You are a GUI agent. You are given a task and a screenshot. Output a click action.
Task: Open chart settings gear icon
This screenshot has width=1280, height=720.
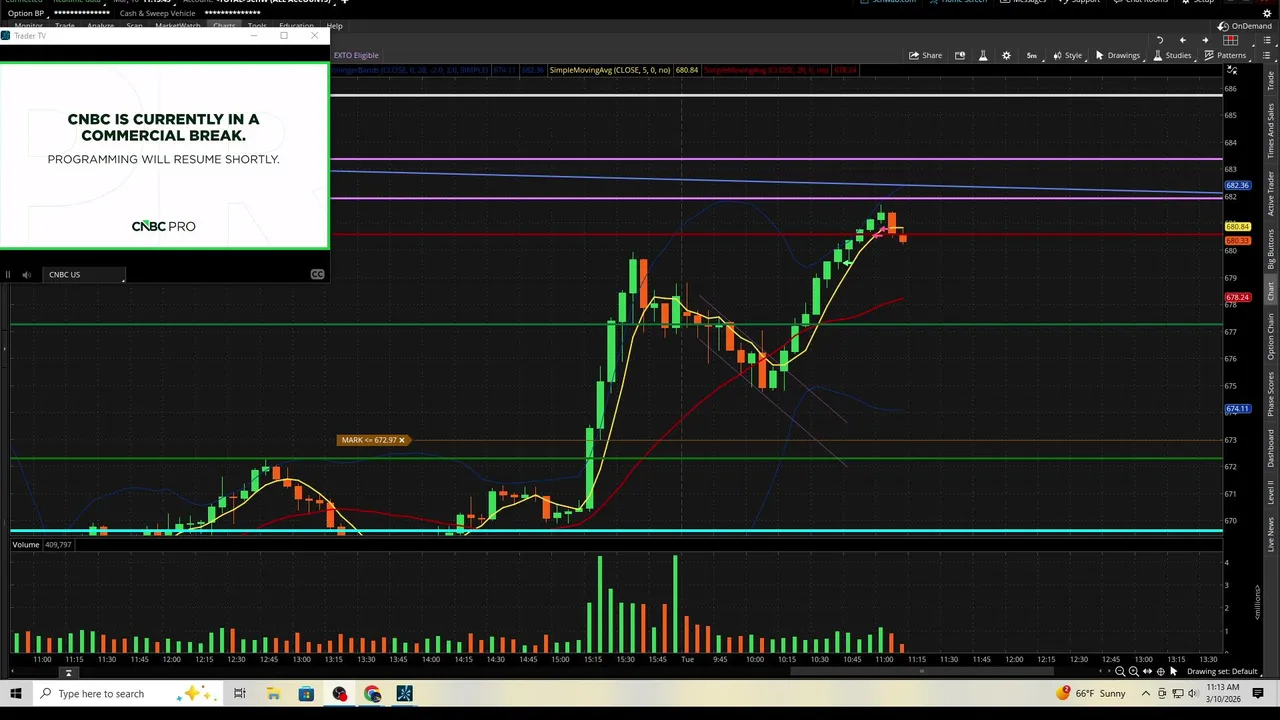click(x=1006, y=55)
